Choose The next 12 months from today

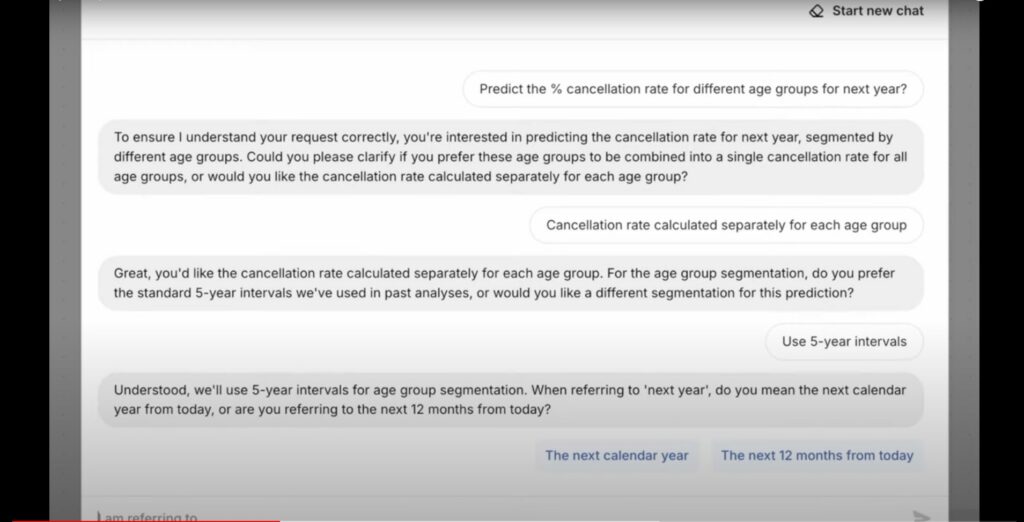817,455
